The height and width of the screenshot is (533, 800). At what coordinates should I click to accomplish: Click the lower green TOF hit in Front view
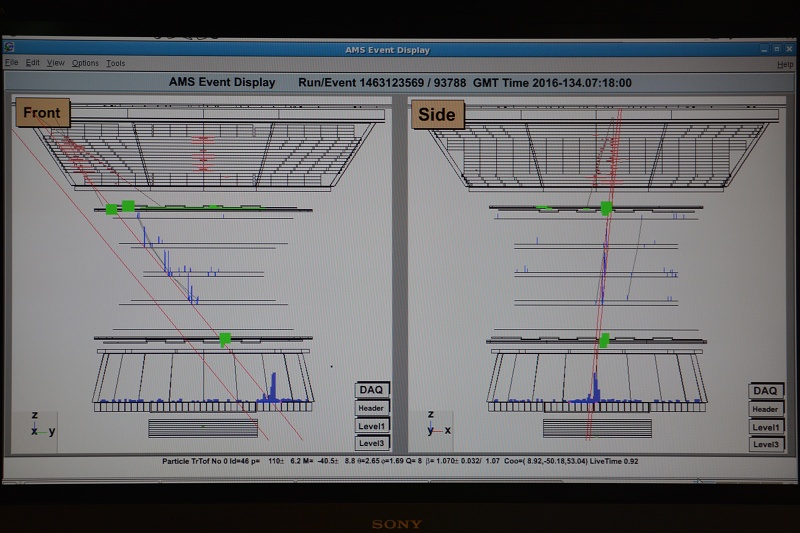tap(225, 339)
